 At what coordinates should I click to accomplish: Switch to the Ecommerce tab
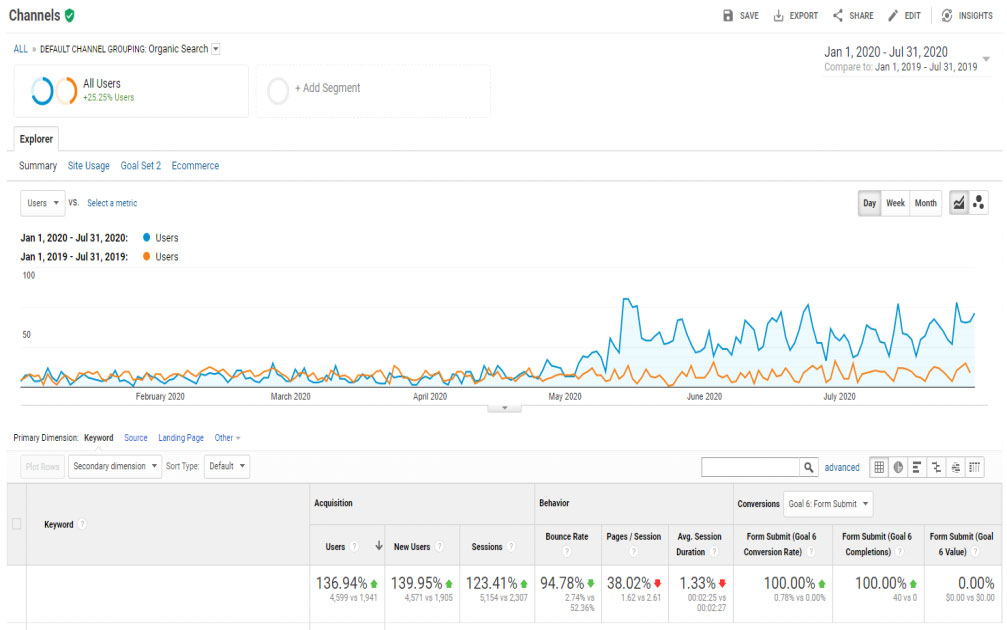[195, 166]
